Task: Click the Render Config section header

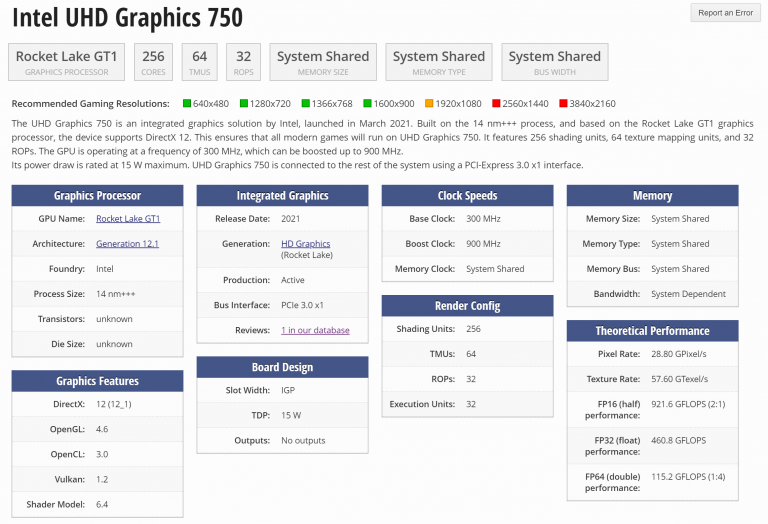Action: click(468, 306)
